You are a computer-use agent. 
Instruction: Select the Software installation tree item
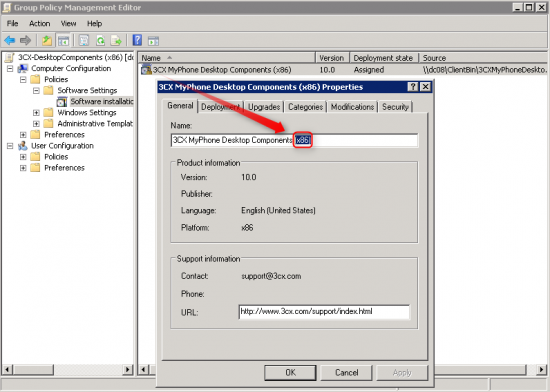pos(102,102)
